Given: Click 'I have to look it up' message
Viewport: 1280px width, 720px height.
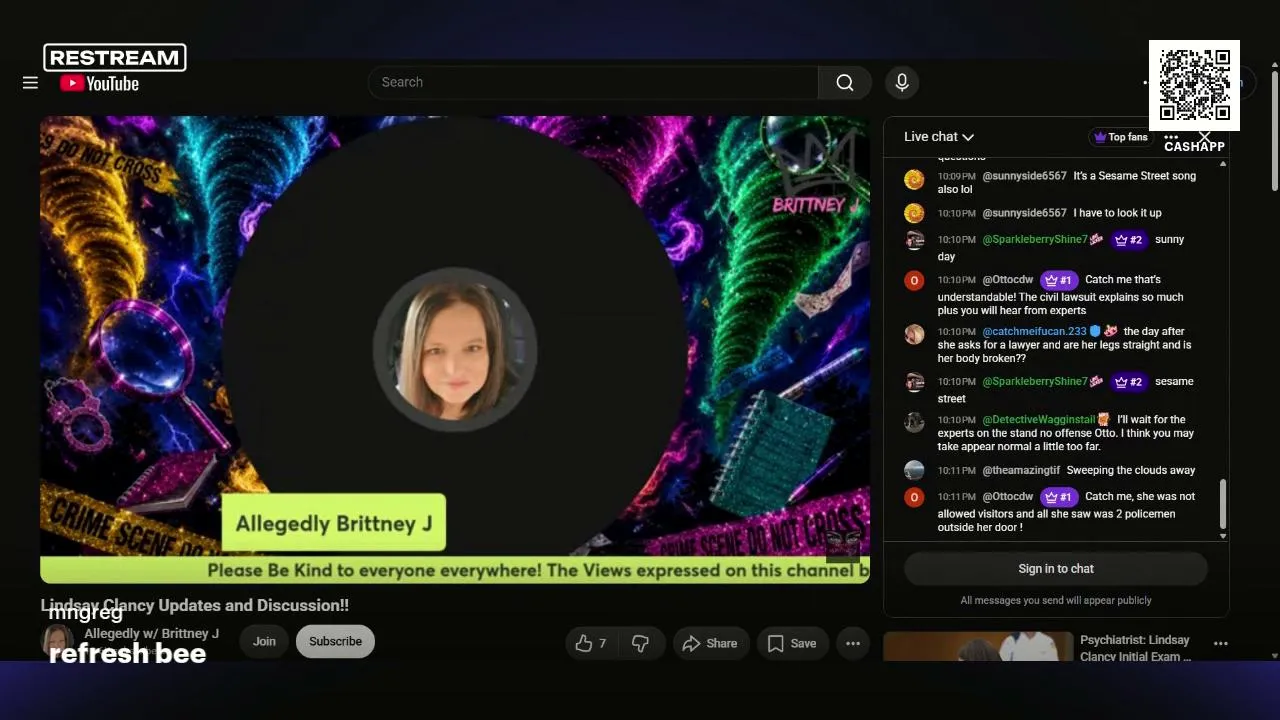Looking at the screenshot, I should 1117,213.
